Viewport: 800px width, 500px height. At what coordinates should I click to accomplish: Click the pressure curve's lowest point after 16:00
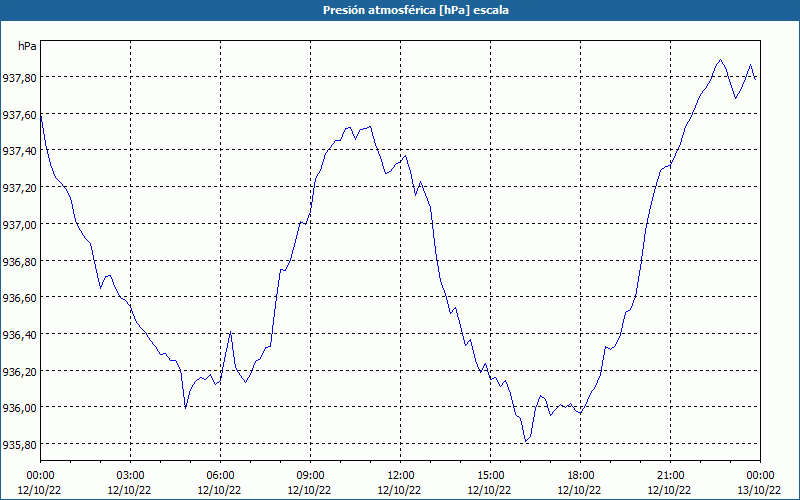coord(526,441)
